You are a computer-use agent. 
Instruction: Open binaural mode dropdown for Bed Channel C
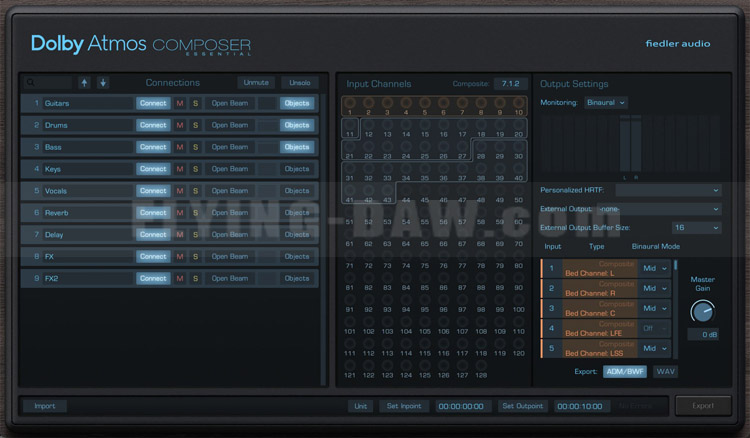[x=655, y=308]
